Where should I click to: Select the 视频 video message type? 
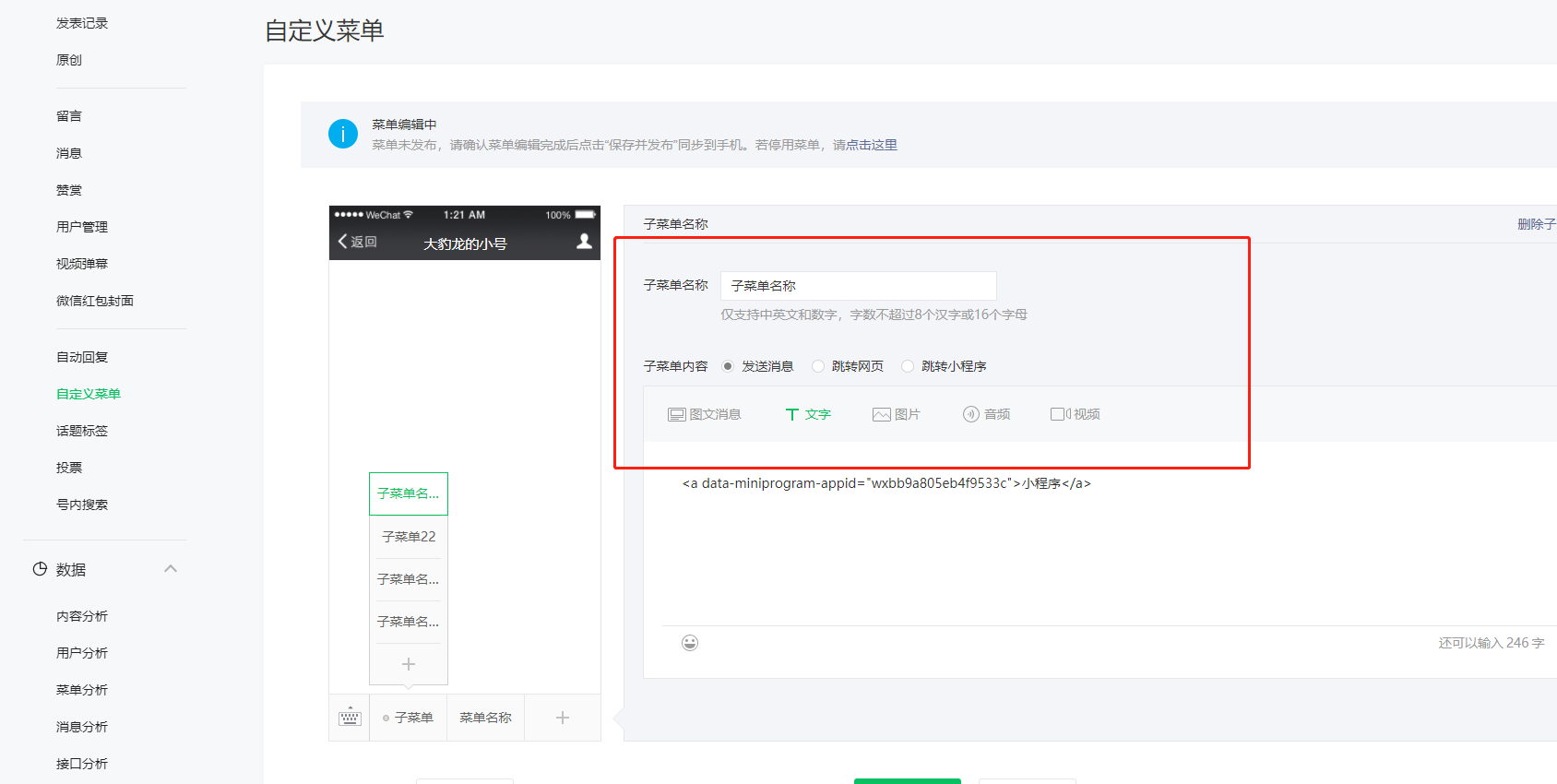[1076, 414]
